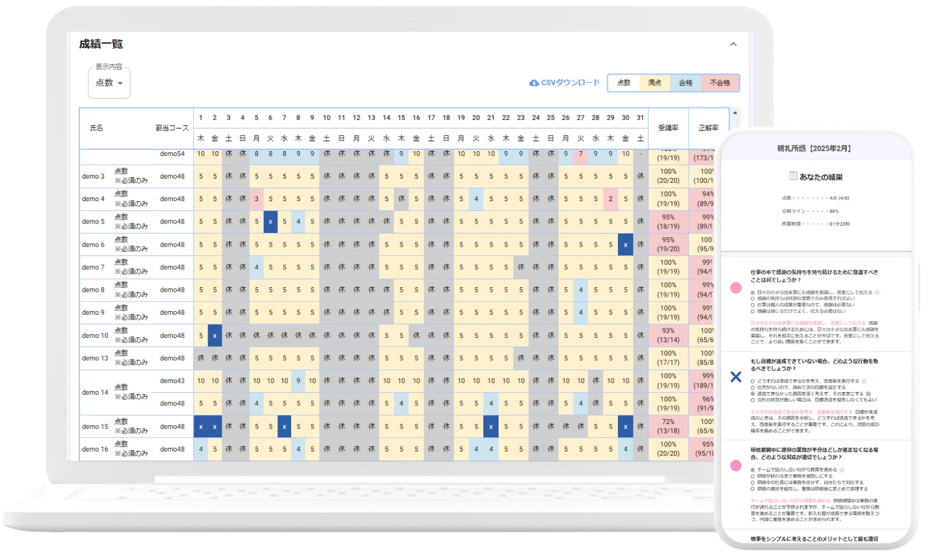Collapse the 成績一覧 panel with the chevron
This screenshot has height=555, width=927.
pos(732,45)
